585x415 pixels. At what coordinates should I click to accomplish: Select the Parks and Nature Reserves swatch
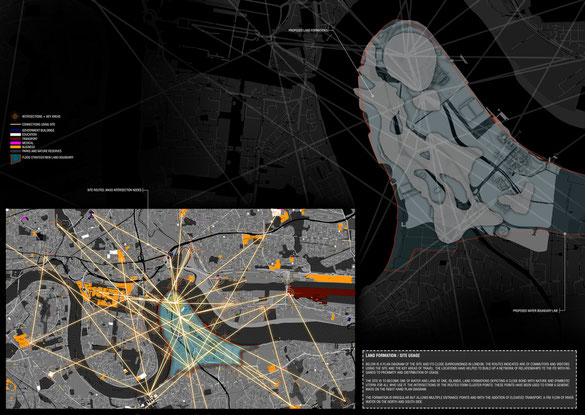(x=15, y=151)
